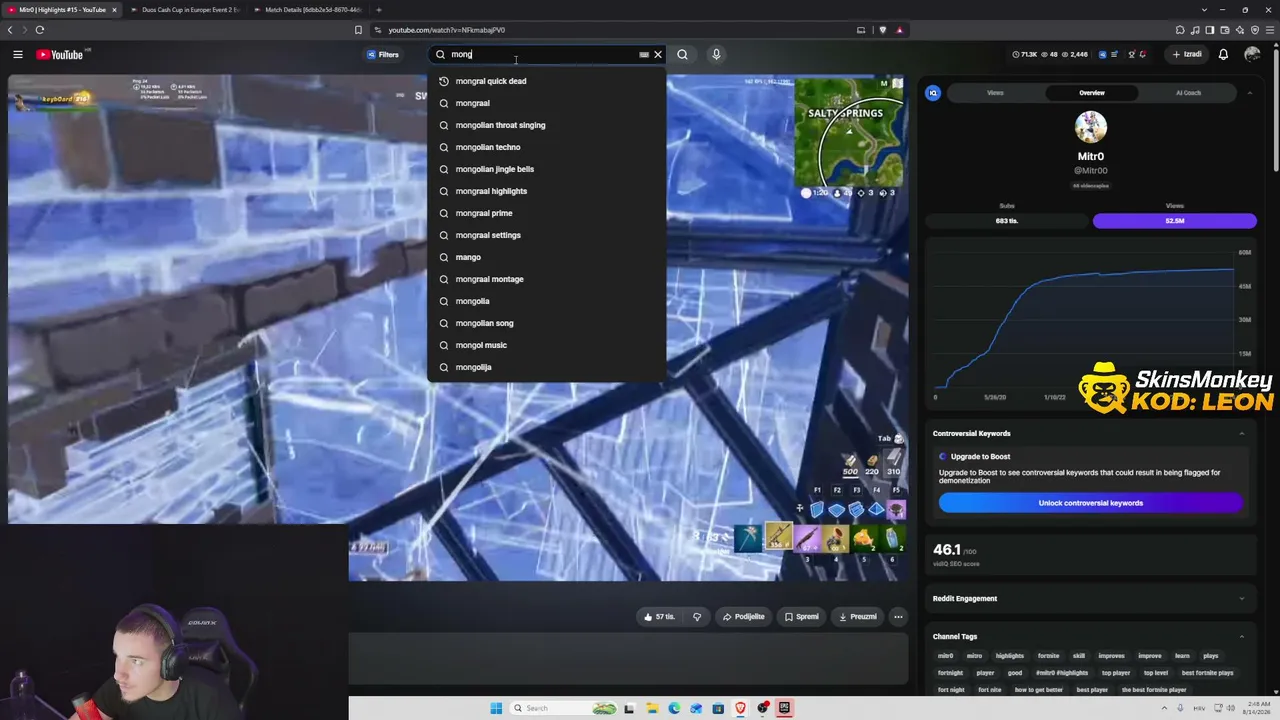Click the Spremi save button
This screenshot has height=720, width=1280.
click(802, 617)
